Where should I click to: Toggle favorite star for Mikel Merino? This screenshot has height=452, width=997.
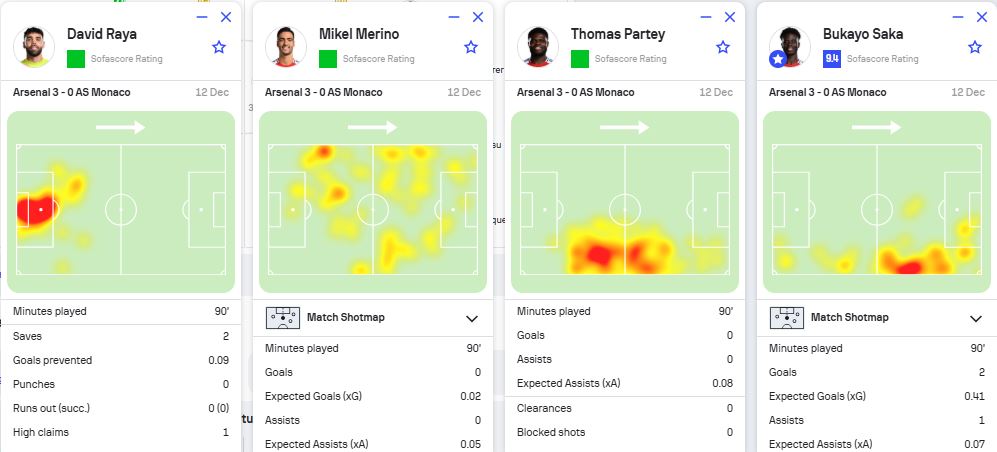pyautogui.click(x=471, y=46)
